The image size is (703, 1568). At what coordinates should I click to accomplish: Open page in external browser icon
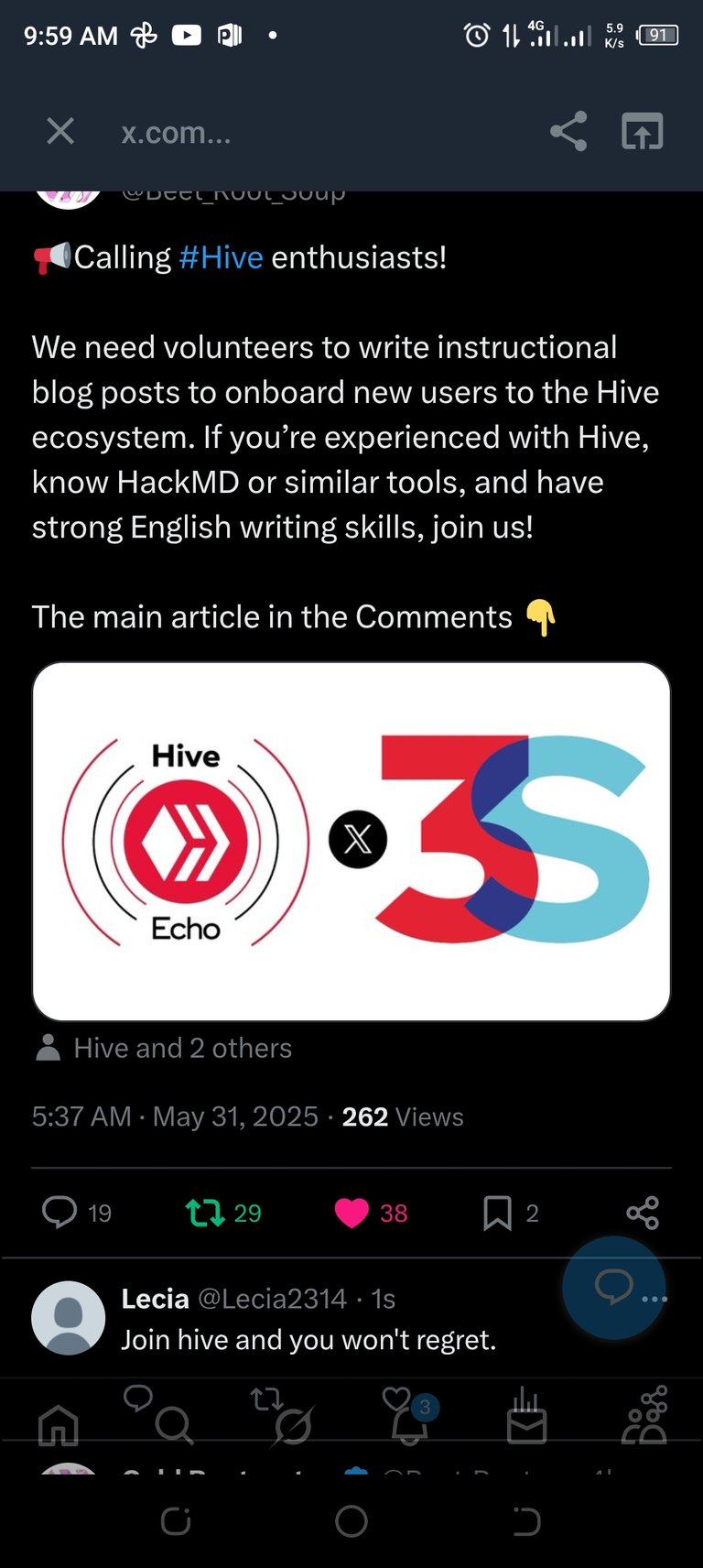643,132
